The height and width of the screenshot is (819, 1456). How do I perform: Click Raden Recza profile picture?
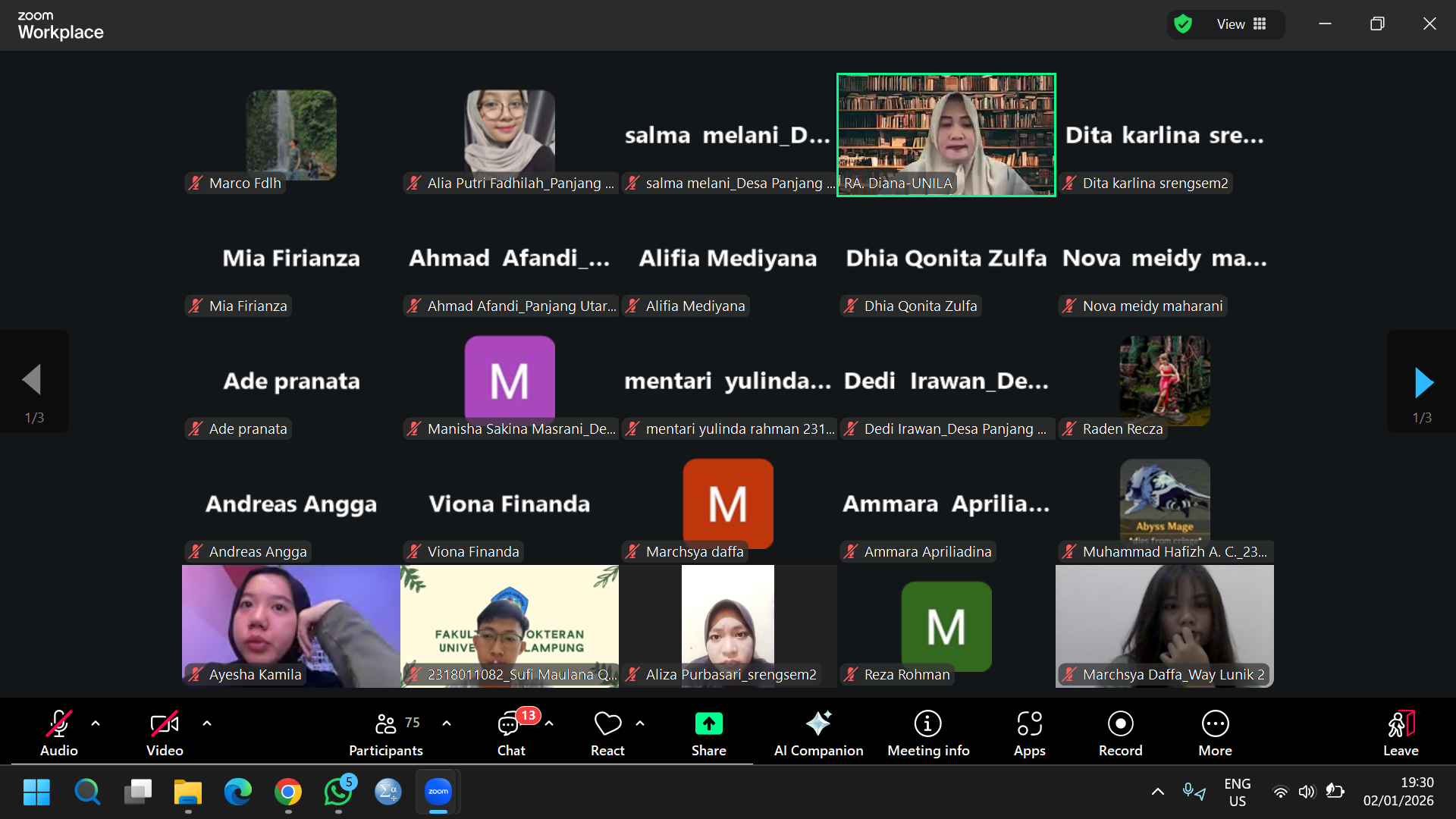(x=1165, y=381)
